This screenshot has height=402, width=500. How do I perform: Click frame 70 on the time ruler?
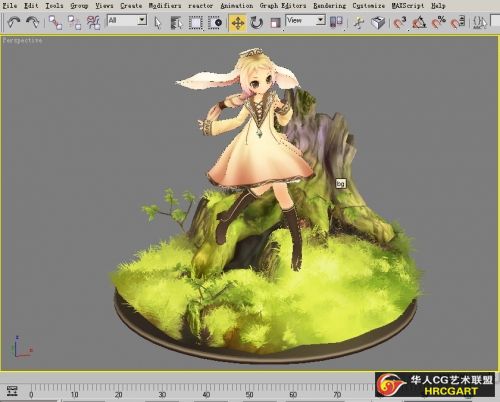pyautogui.click(x=337, y=395)
